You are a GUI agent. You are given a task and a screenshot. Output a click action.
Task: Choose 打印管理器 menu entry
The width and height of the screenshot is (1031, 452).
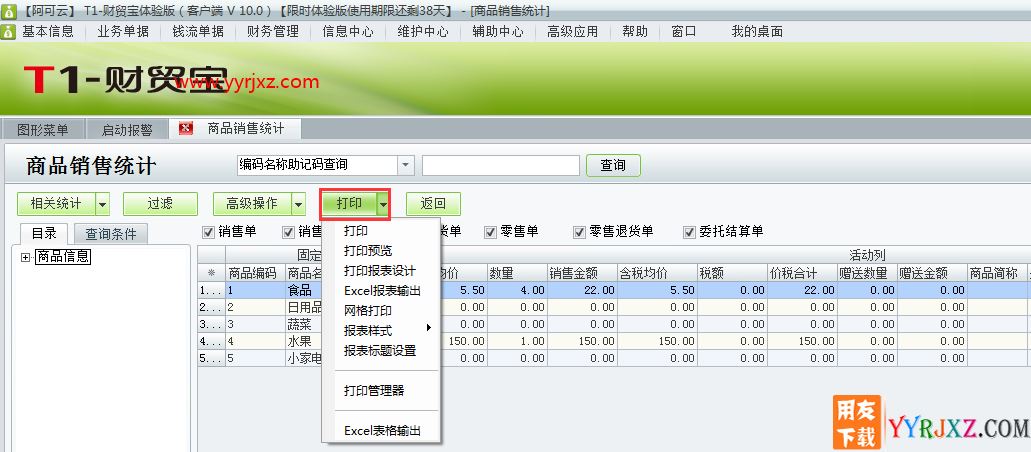pos(373,391)
